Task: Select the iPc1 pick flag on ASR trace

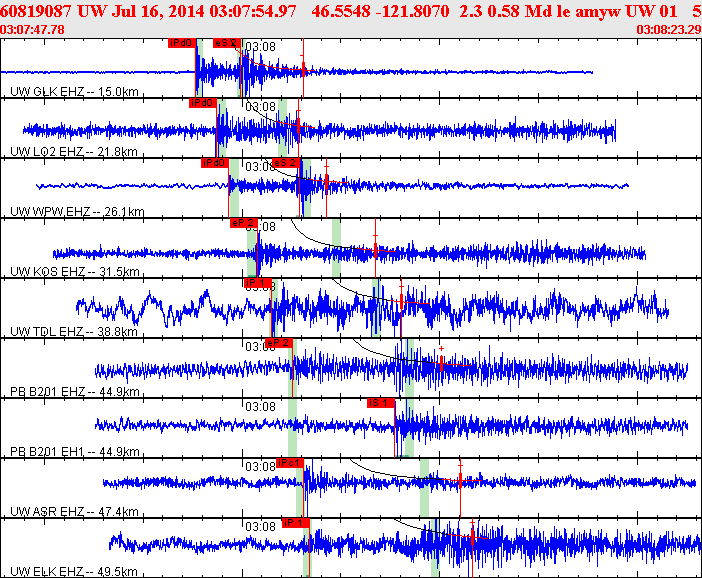Action: [290, 463]
